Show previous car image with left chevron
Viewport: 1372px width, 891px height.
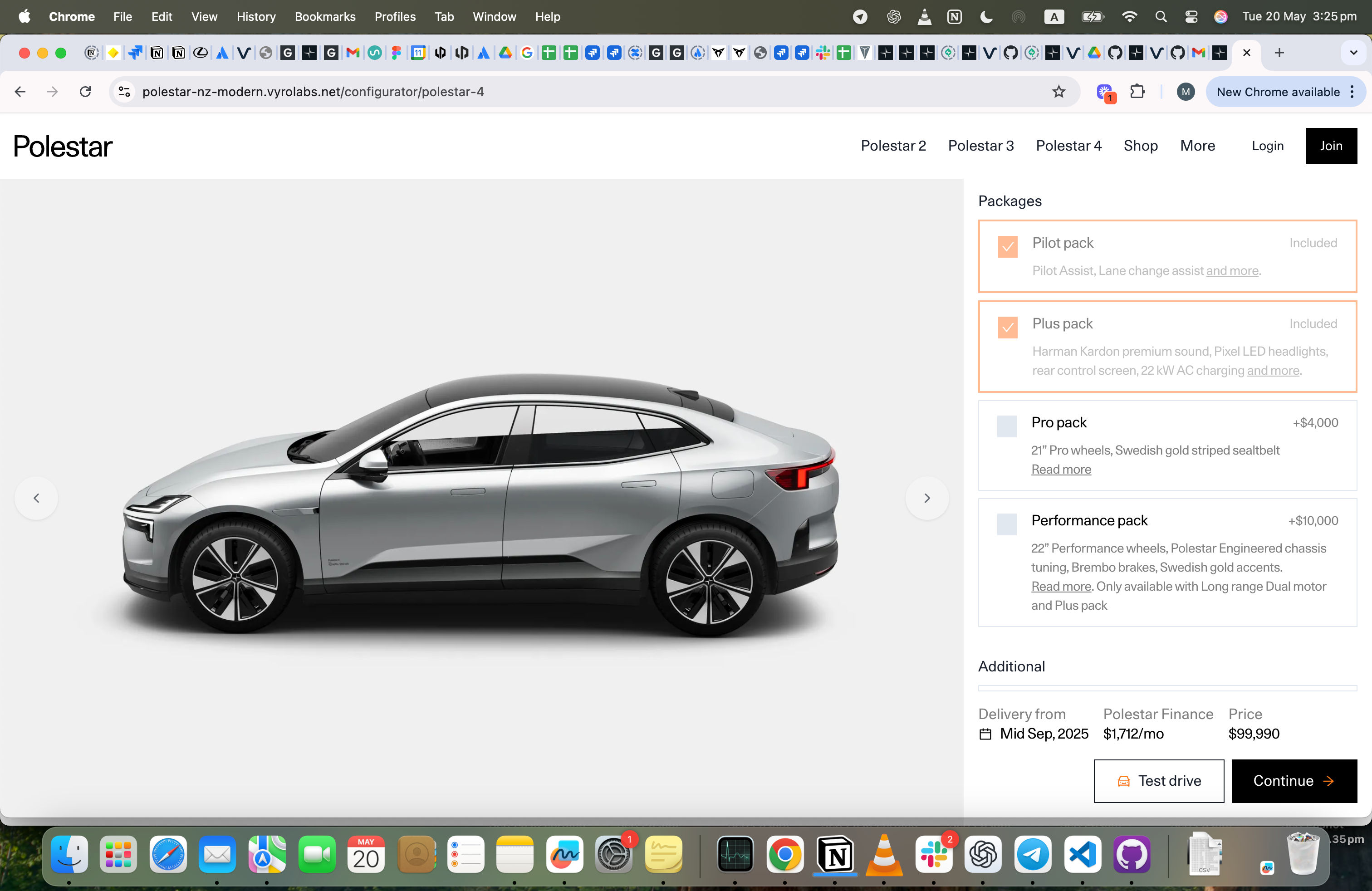(36, 498)
